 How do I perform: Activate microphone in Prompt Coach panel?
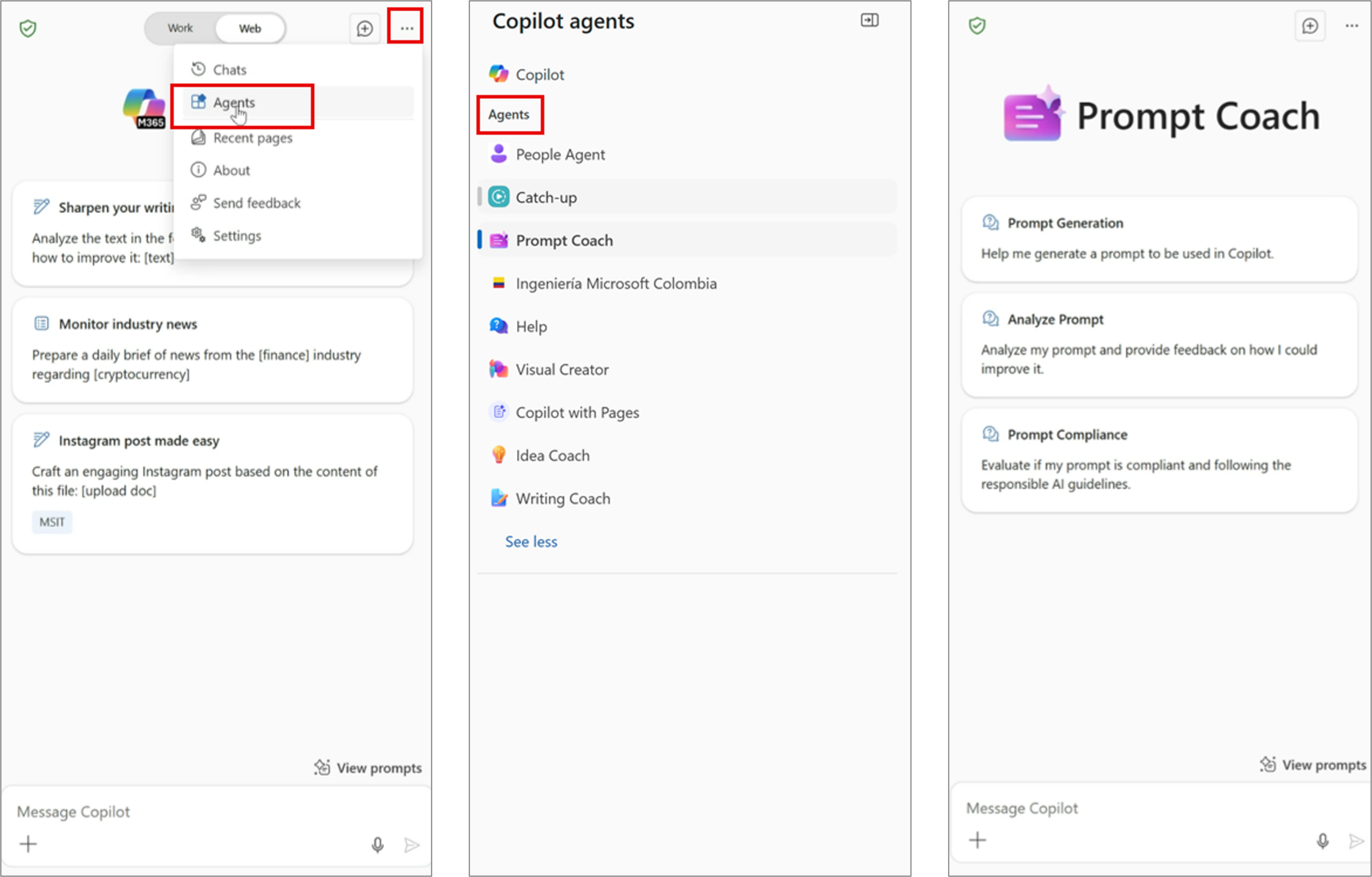point(1323,841)
